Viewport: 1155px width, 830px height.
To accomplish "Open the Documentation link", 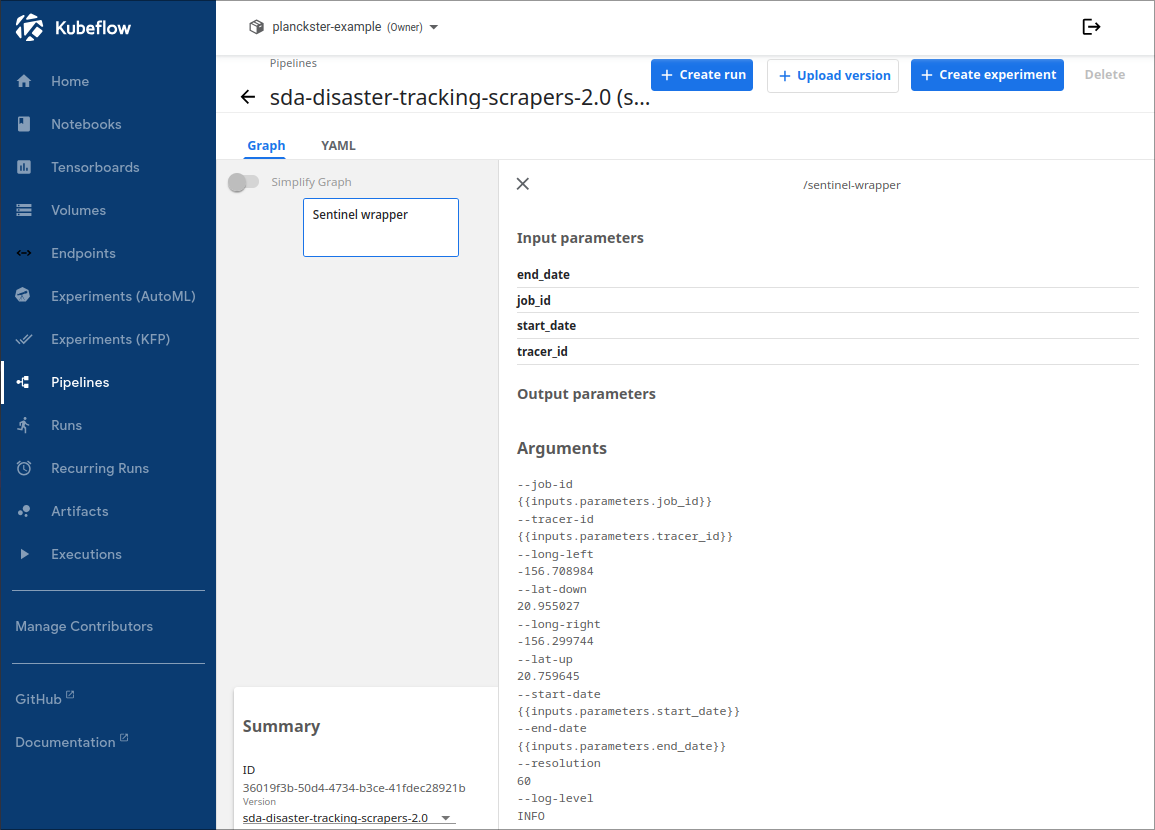I will [66, 742].
